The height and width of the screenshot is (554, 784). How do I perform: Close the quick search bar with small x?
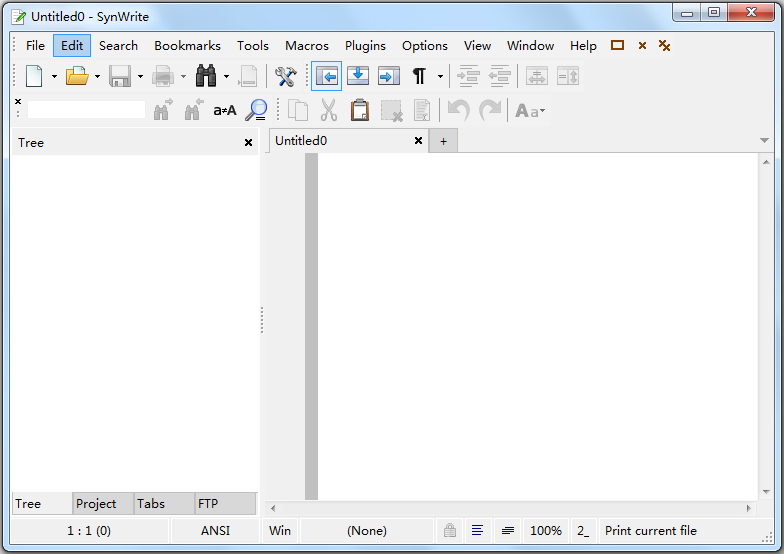tap(18, 102)
